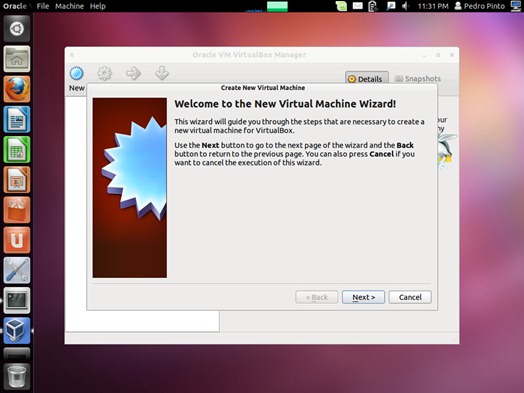
Task: Maximize the VirtualBox Manager window
Action: coord(438,55)
